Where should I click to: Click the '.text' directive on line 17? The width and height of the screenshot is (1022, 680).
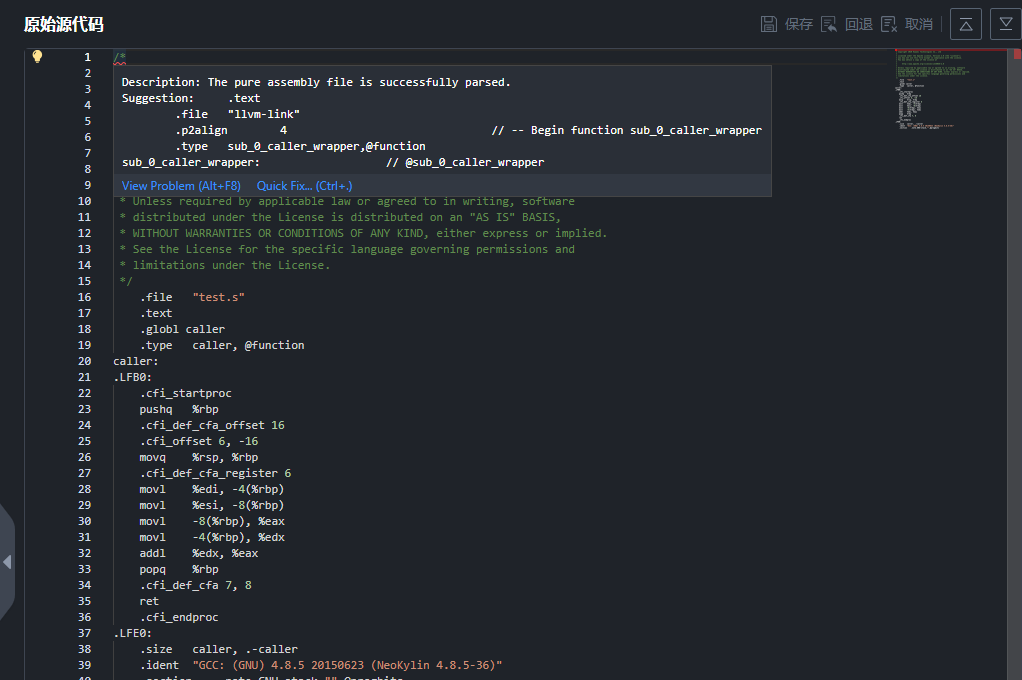tap(156, 314)
